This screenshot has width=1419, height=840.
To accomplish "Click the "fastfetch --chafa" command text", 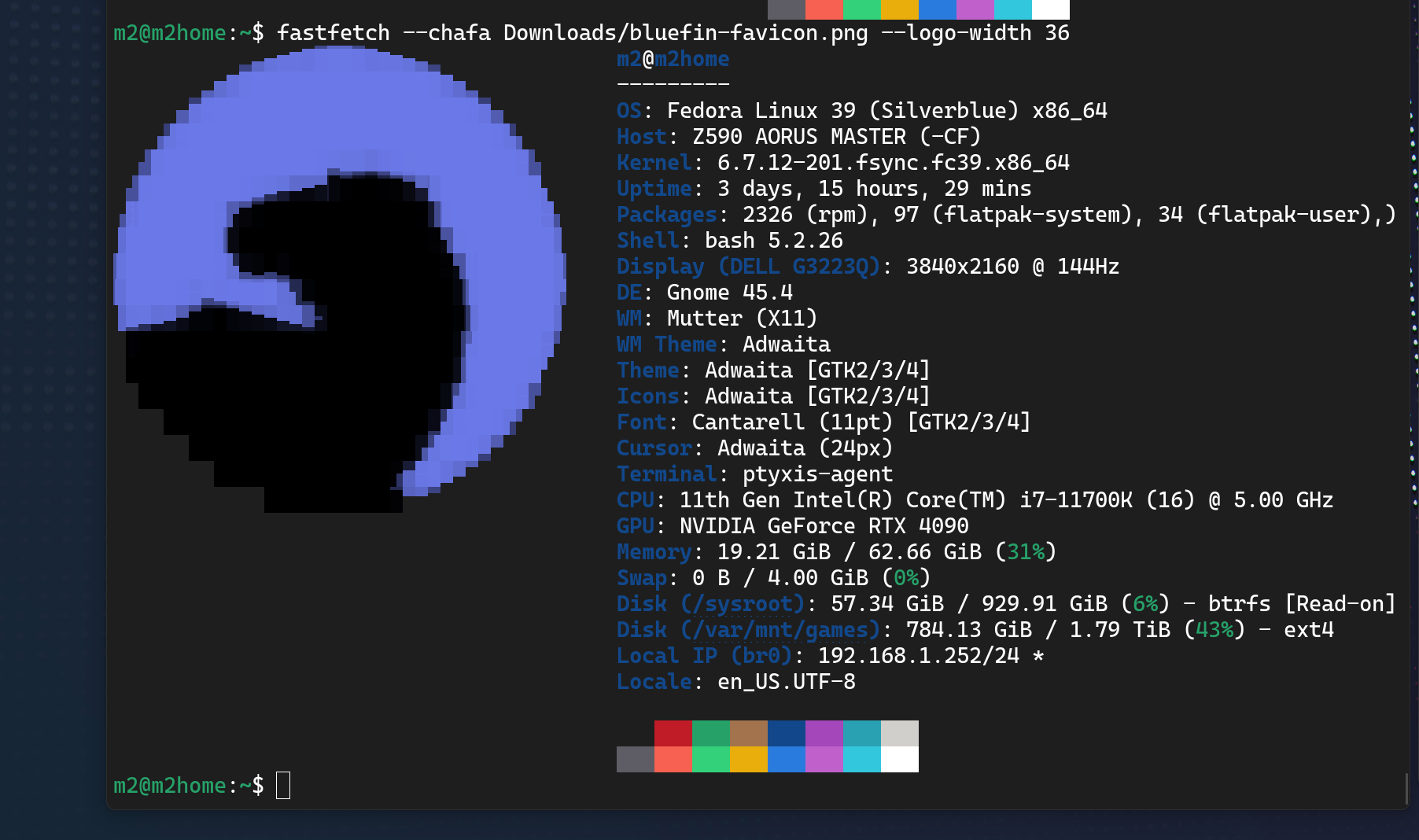I will (384, 33).
